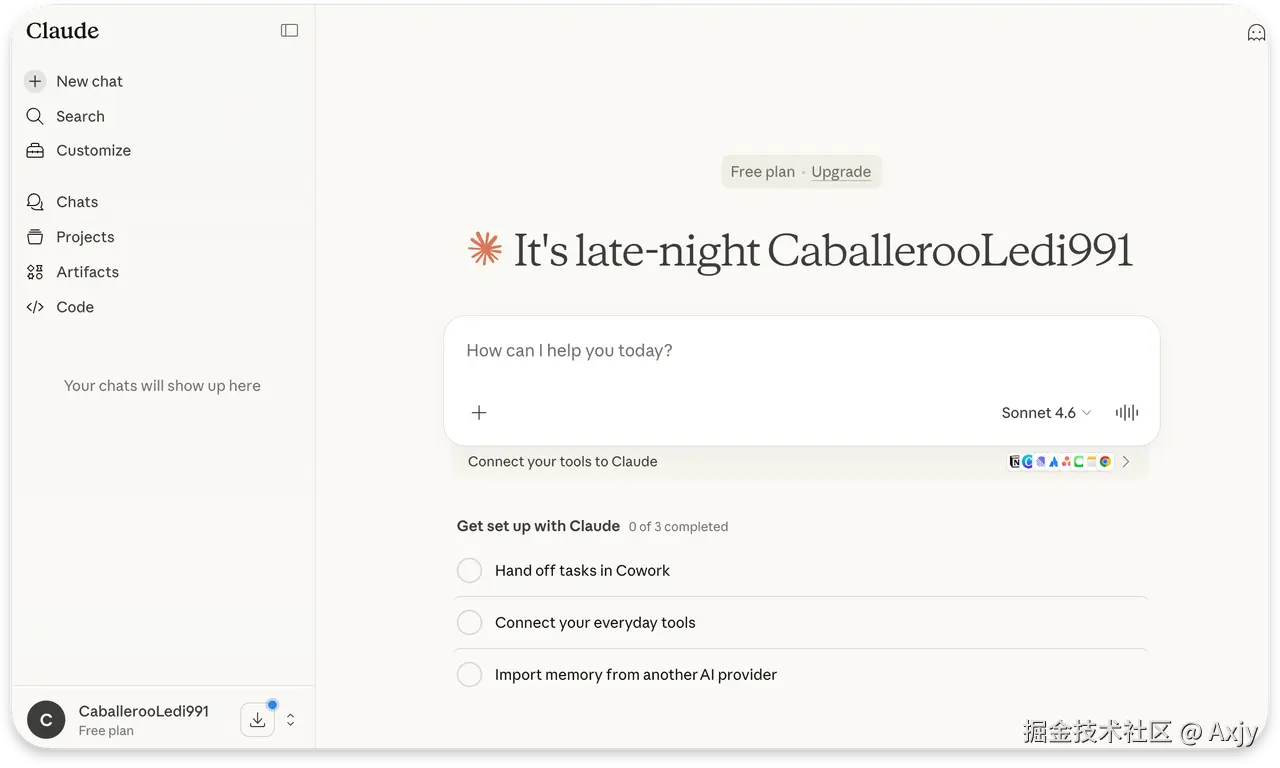1280x768 pixels.
Task: Expand Connect your tools to Claude arrow
Action: tap(1126, 461)
